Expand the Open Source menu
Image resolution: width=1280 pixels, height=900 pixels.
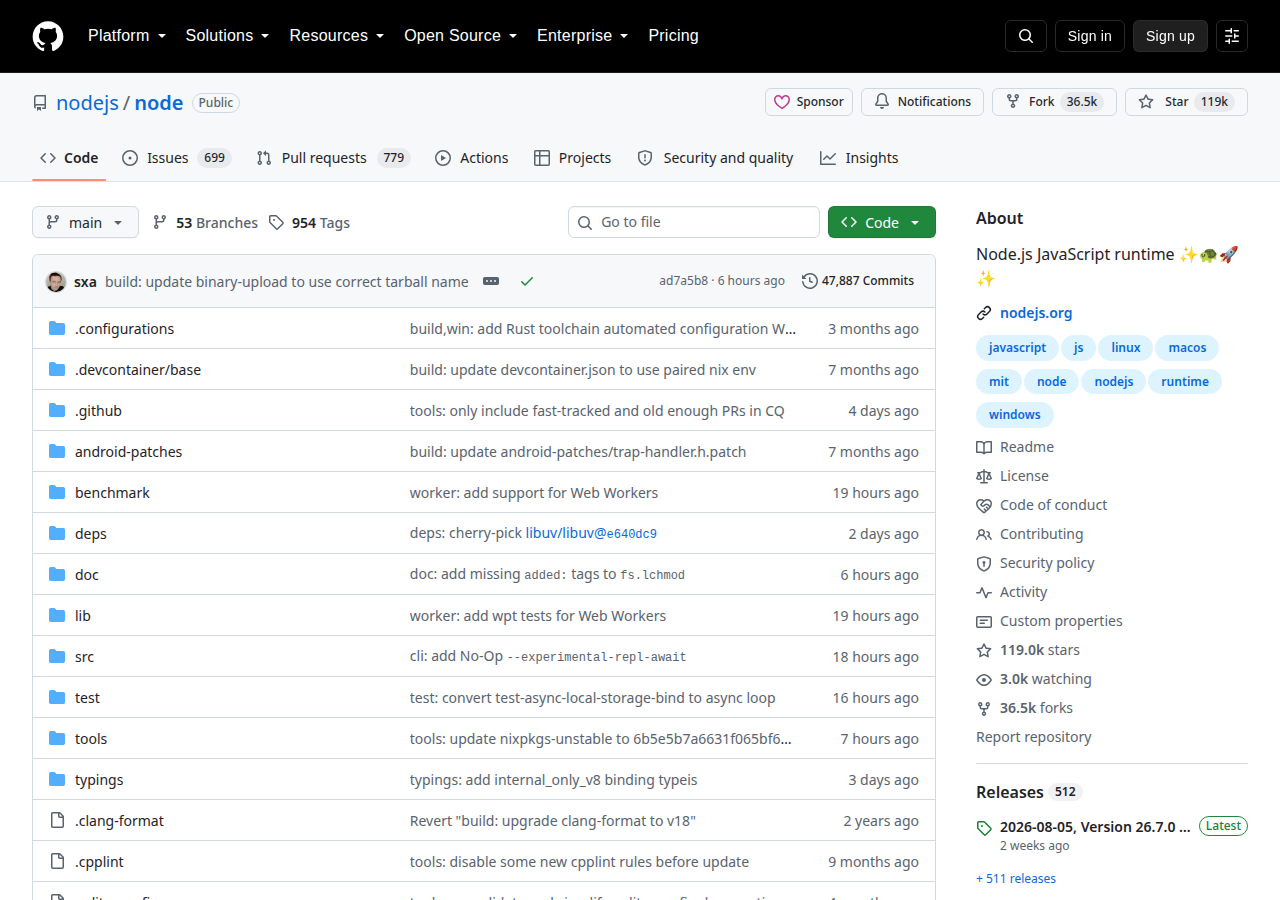[460, 36]
